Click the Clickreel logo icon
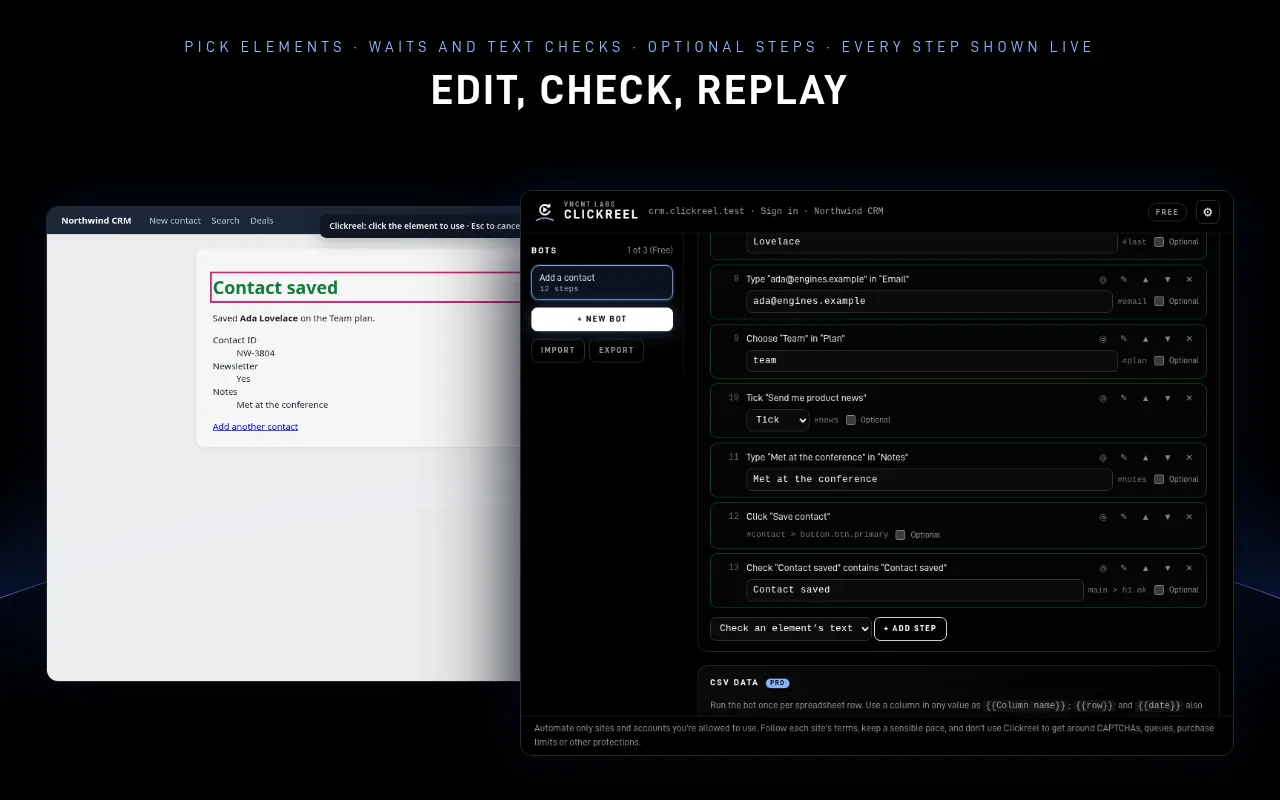 point(545,211)
